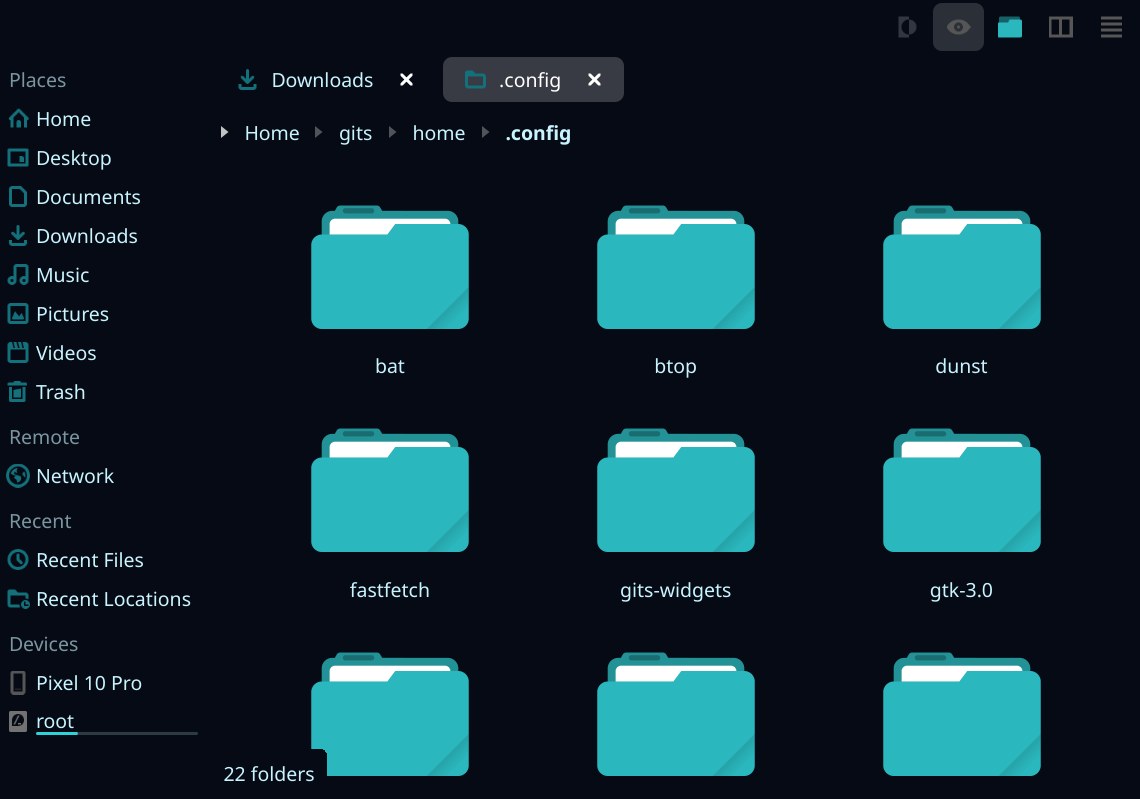Click root disk usage bar
Screen dimensions: 1140x799
(x=116, y=734)
